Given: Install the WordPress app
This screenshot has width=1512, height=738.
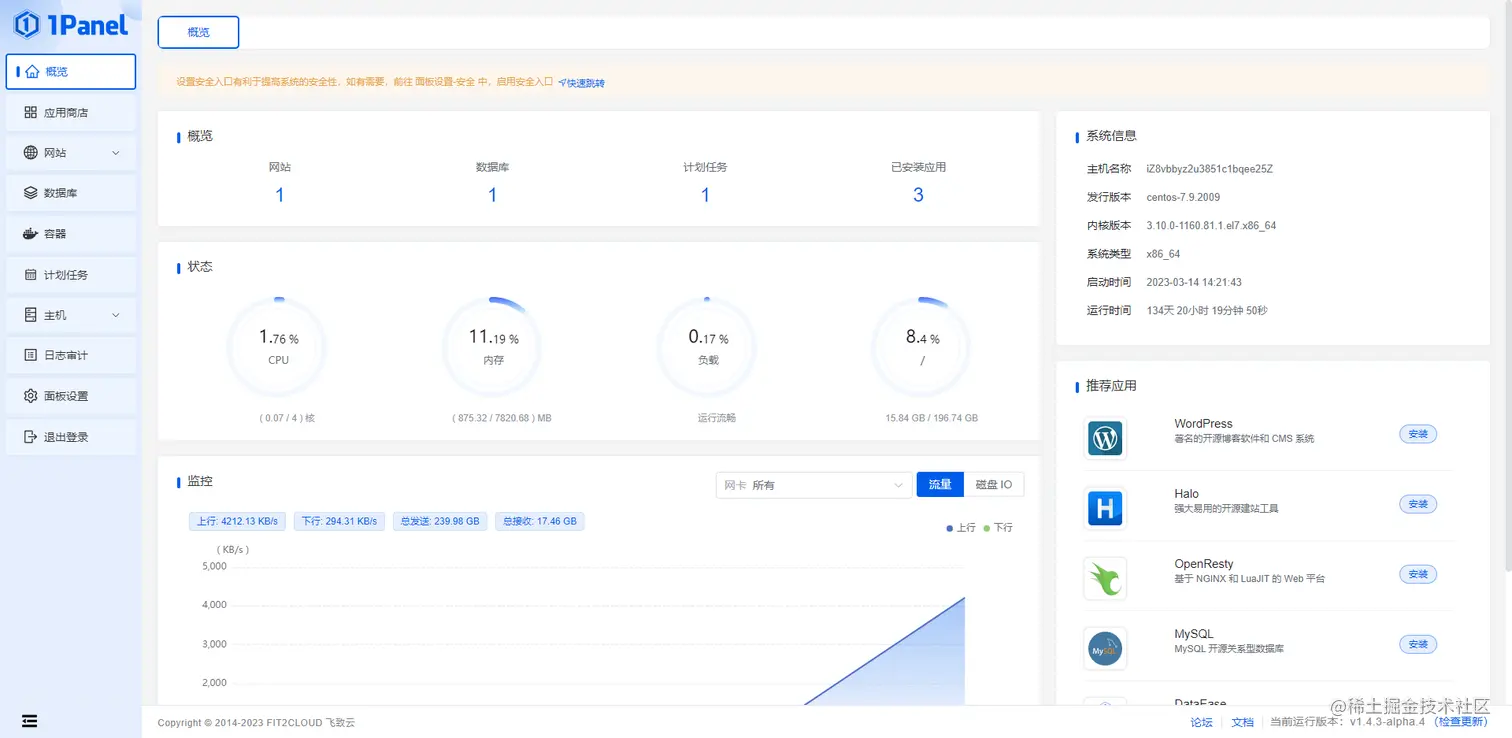Looking at the screenshot, I should point(1418,434).
